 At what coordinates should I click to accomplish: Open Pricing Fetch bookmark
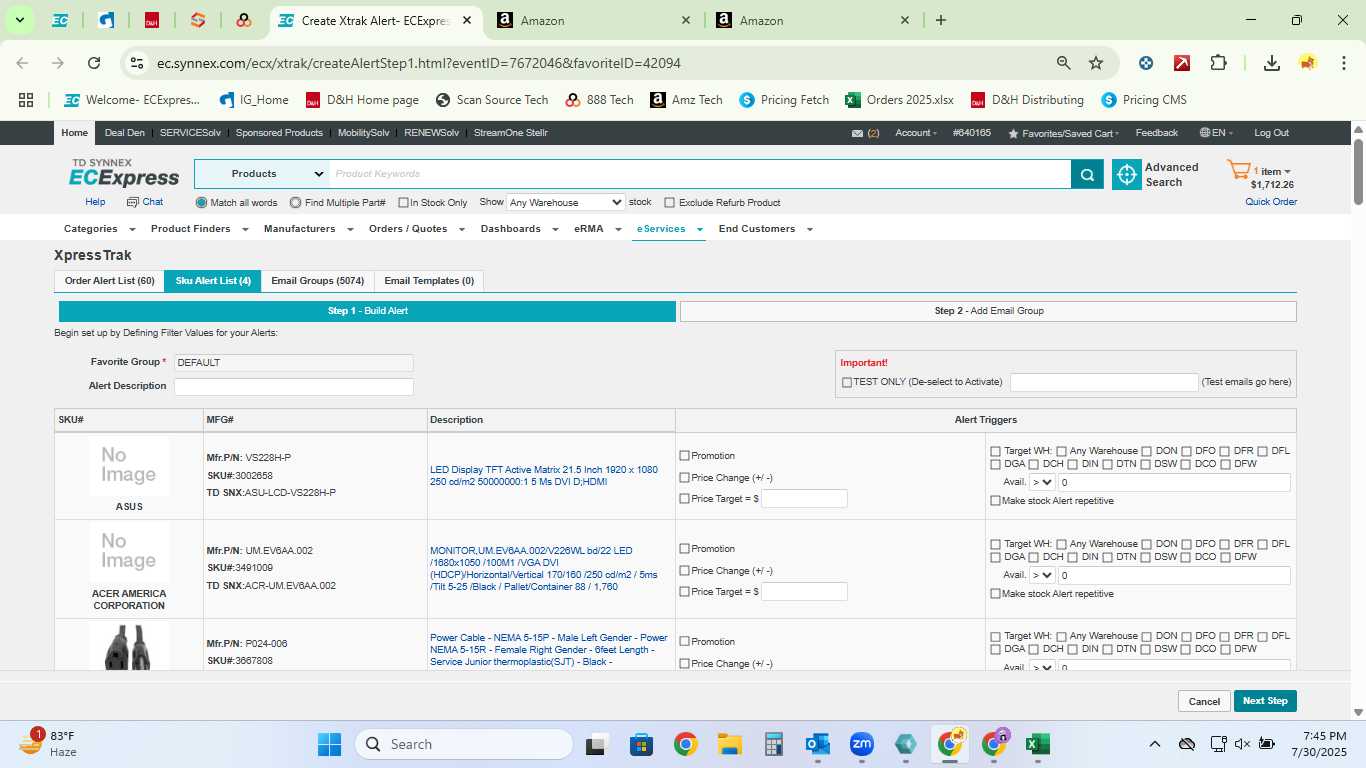[784, 100]
